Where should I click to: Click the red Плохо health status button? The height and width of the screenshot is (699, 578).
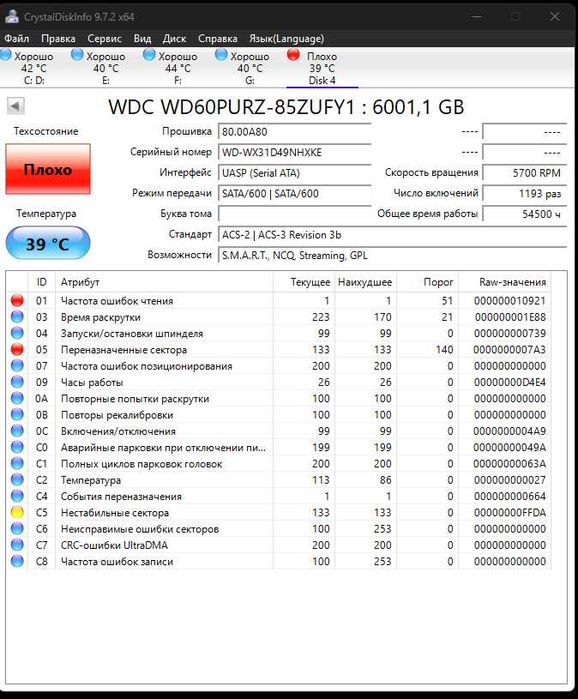[48, 169]
